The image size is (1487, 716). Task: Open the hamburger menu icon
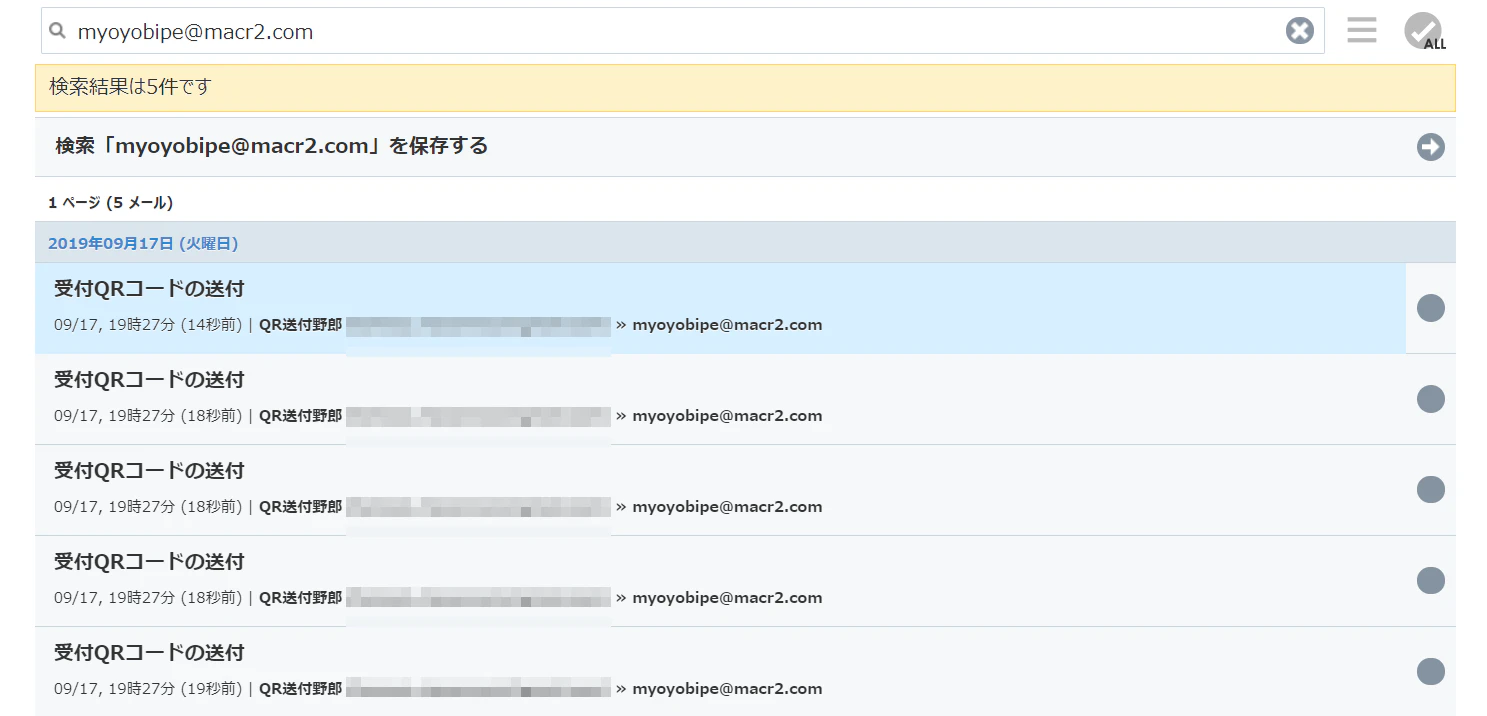(x=1362, y=30)
